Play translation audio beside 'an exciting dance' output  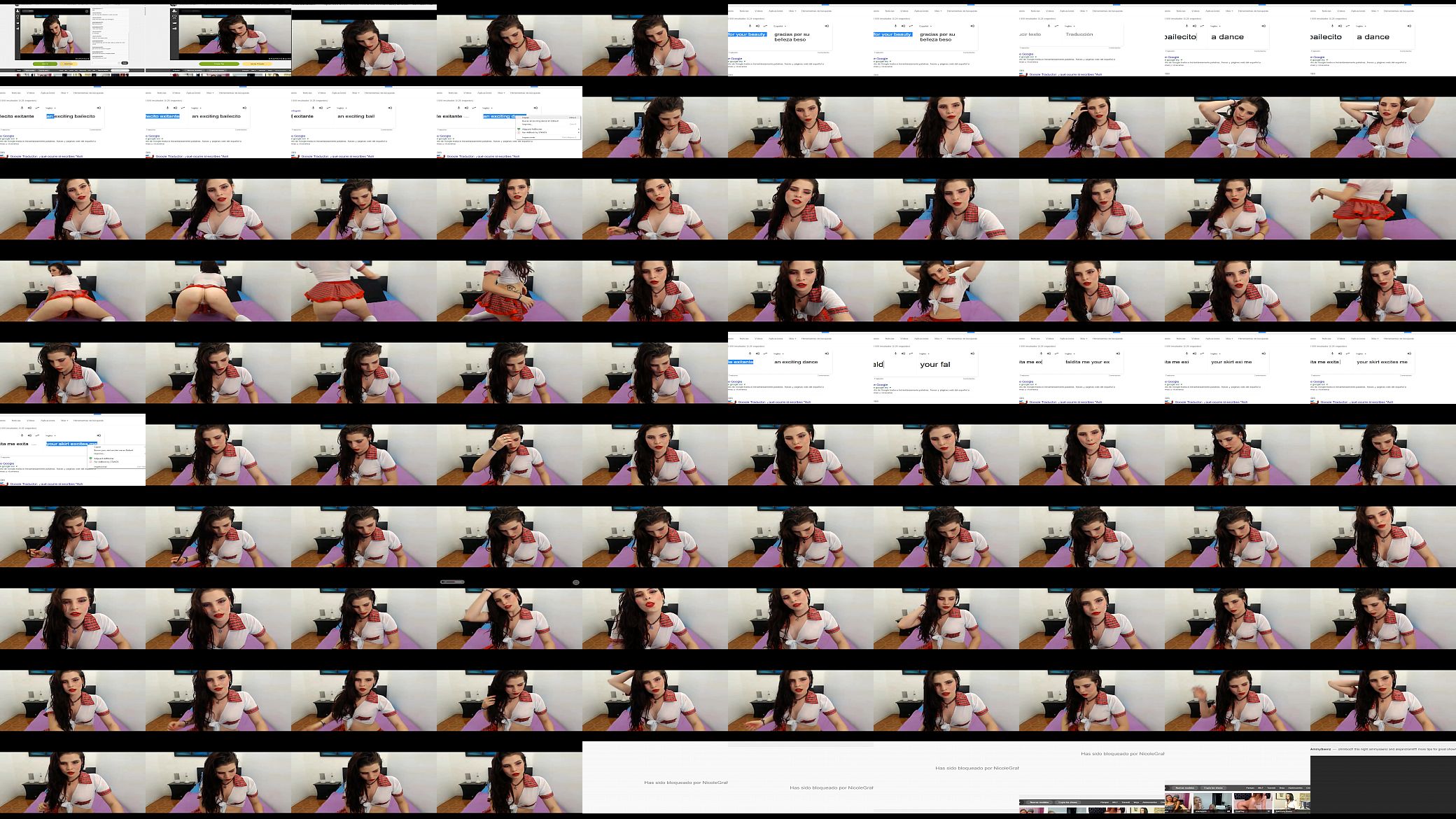(x=827, y=353)
